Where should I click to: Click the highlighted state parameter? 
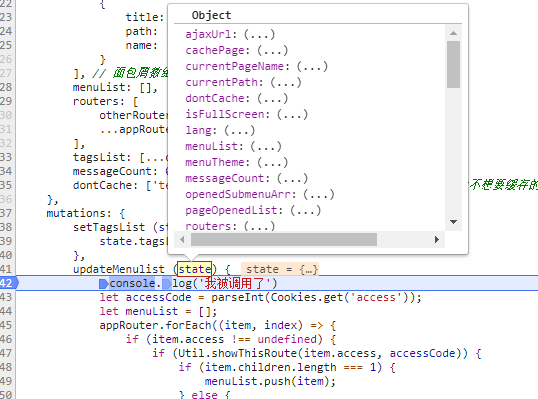[194, 269]
